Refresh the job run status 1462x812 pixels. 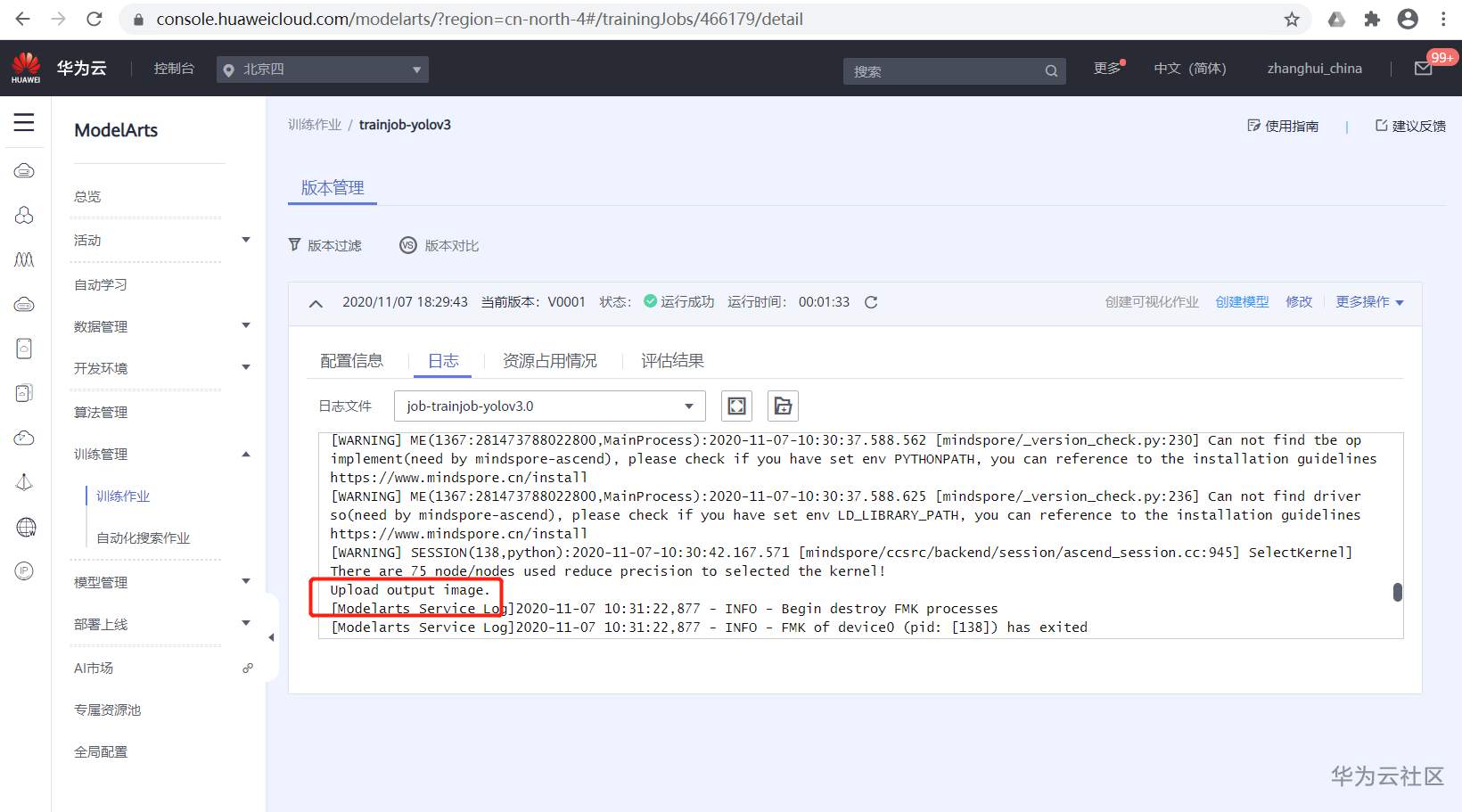coord(871,302)
